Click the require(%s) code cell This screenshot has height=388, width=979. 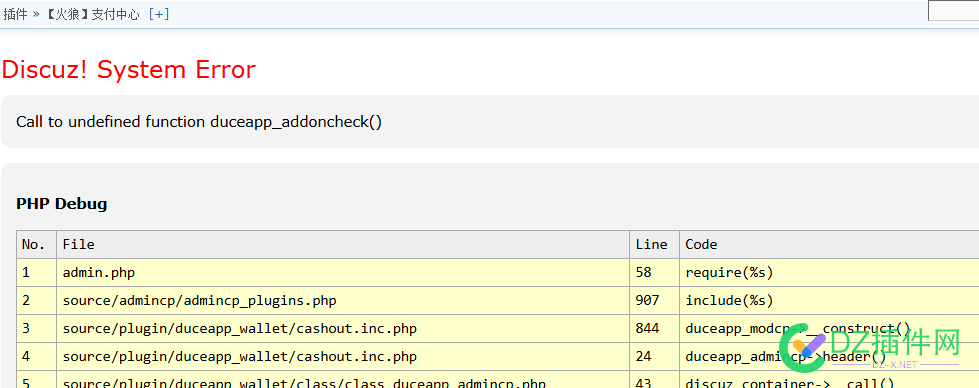[x=829, y=272]
